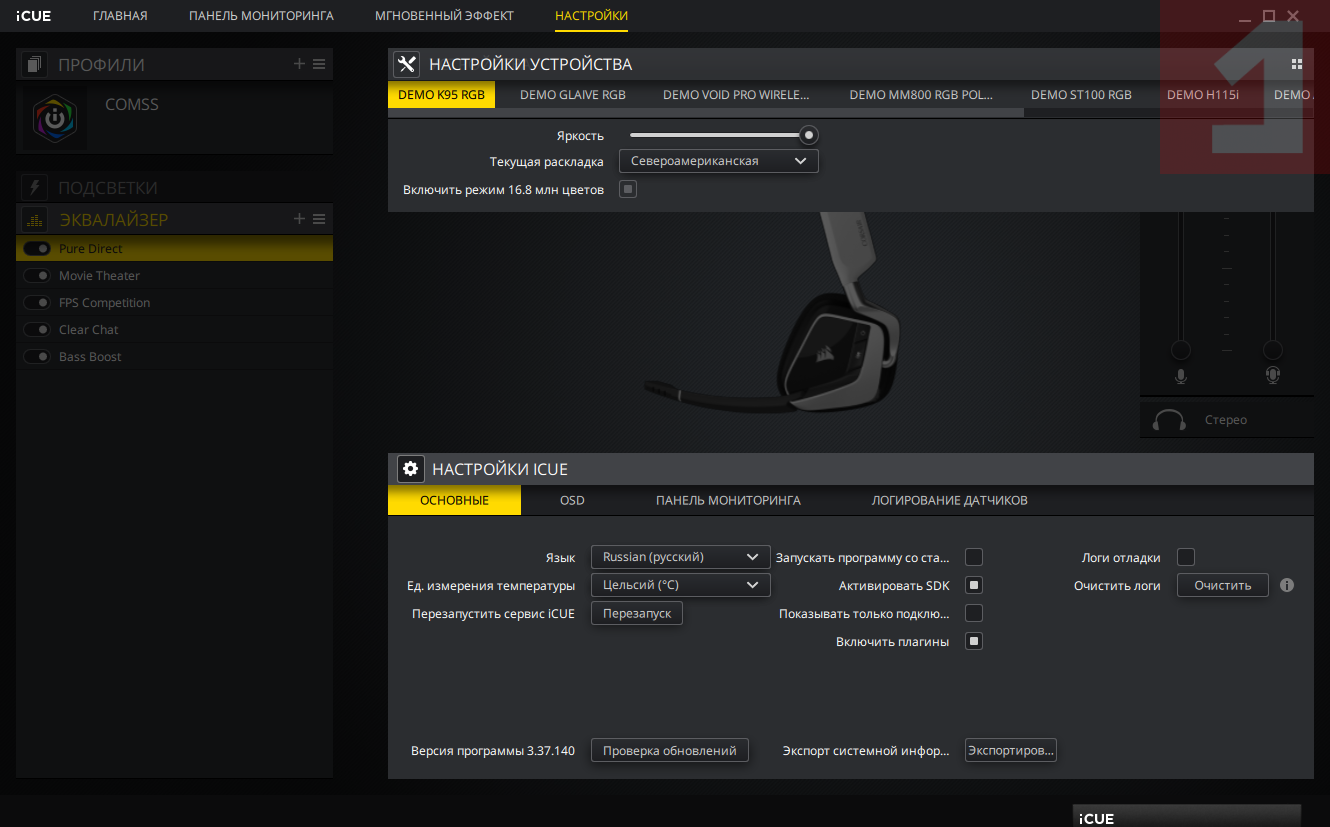Viewport: 1330px width, 827px height.
Task: Click the Яркость brightness slider handle
Action: 808,135
